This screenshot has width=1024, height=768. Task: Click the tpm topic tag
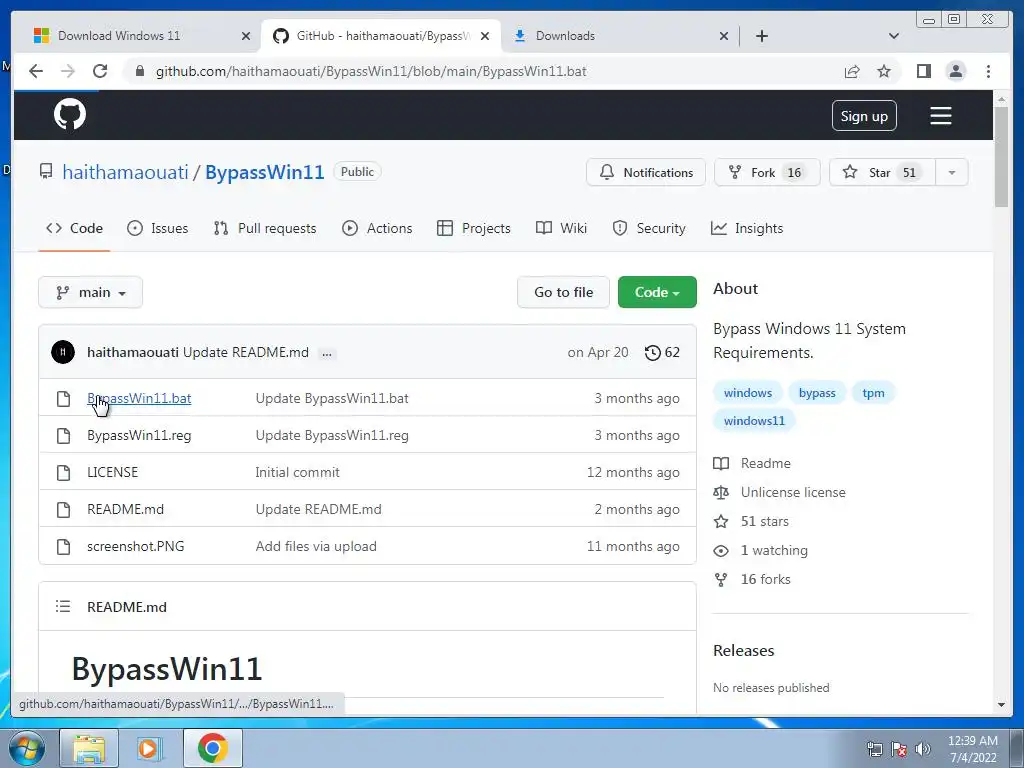click(873, 393)
